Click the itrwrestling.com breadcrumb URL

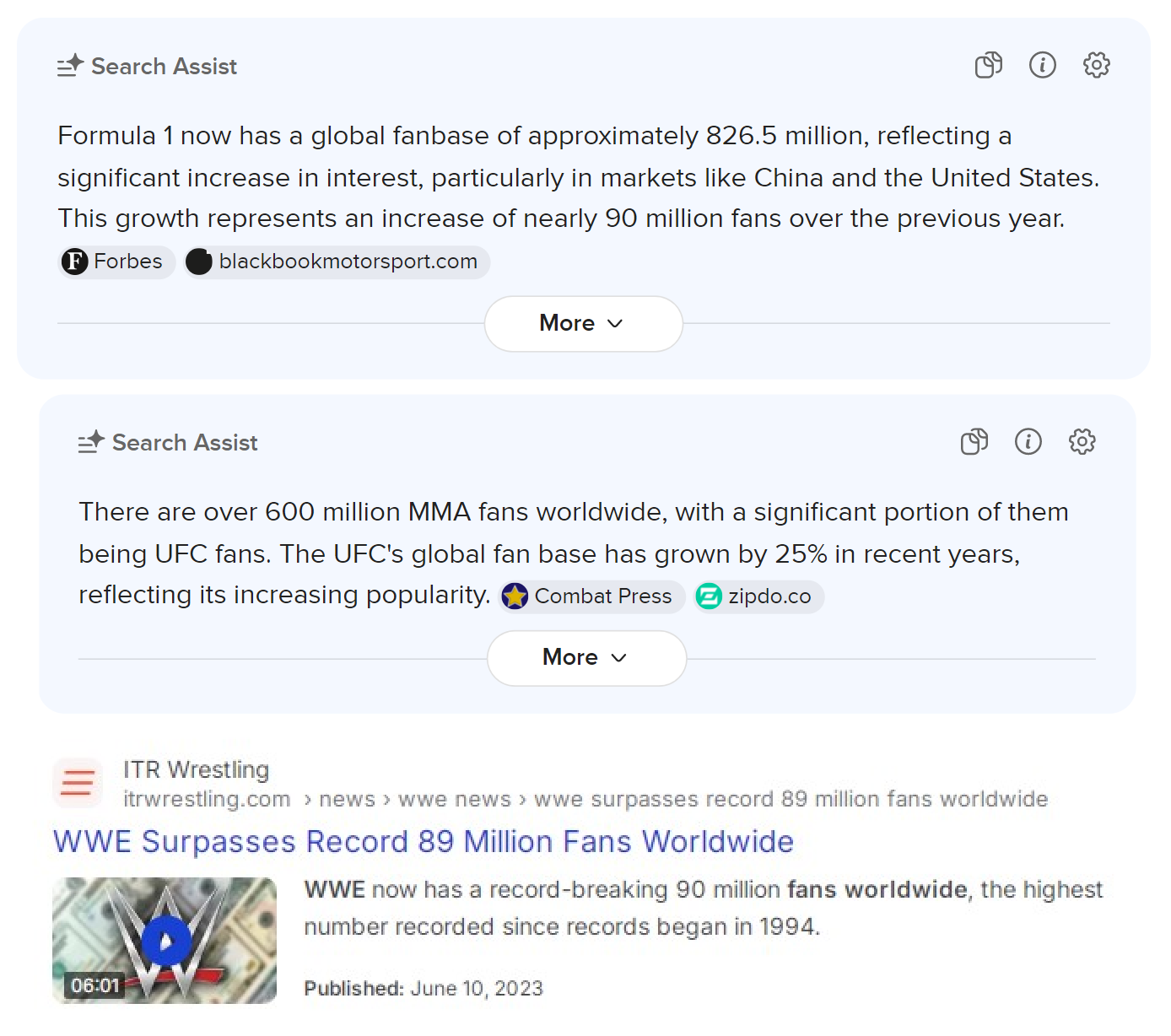click(x=207, y=799)
